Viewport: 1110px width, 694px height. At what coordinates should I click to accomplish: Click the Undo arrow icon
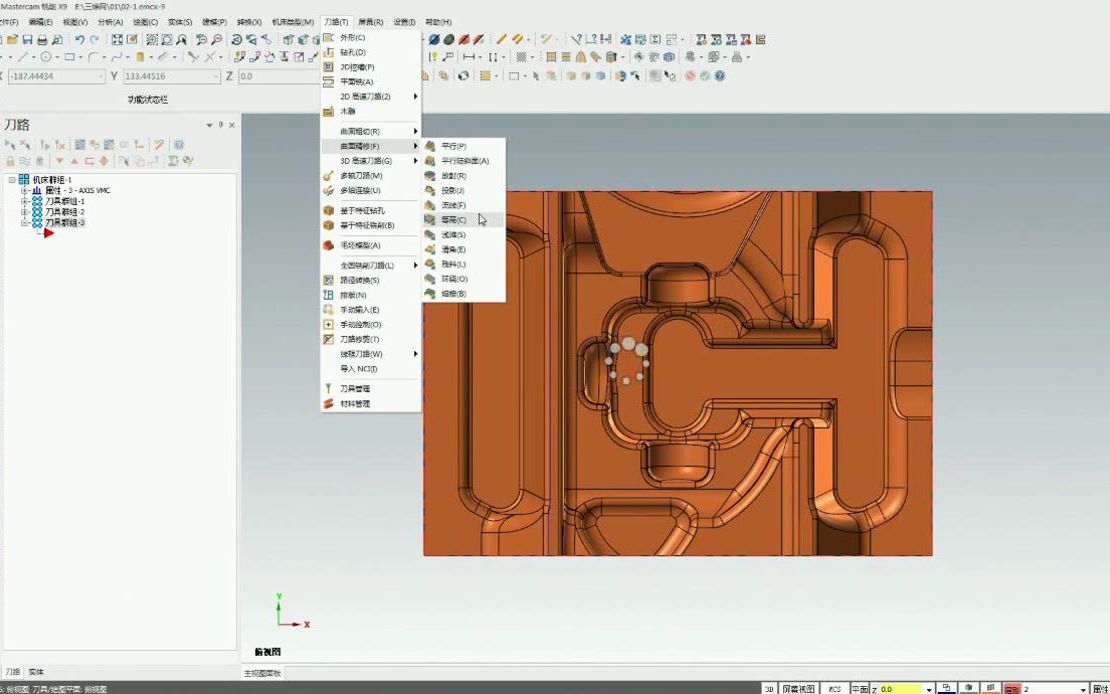pos(79,40)
